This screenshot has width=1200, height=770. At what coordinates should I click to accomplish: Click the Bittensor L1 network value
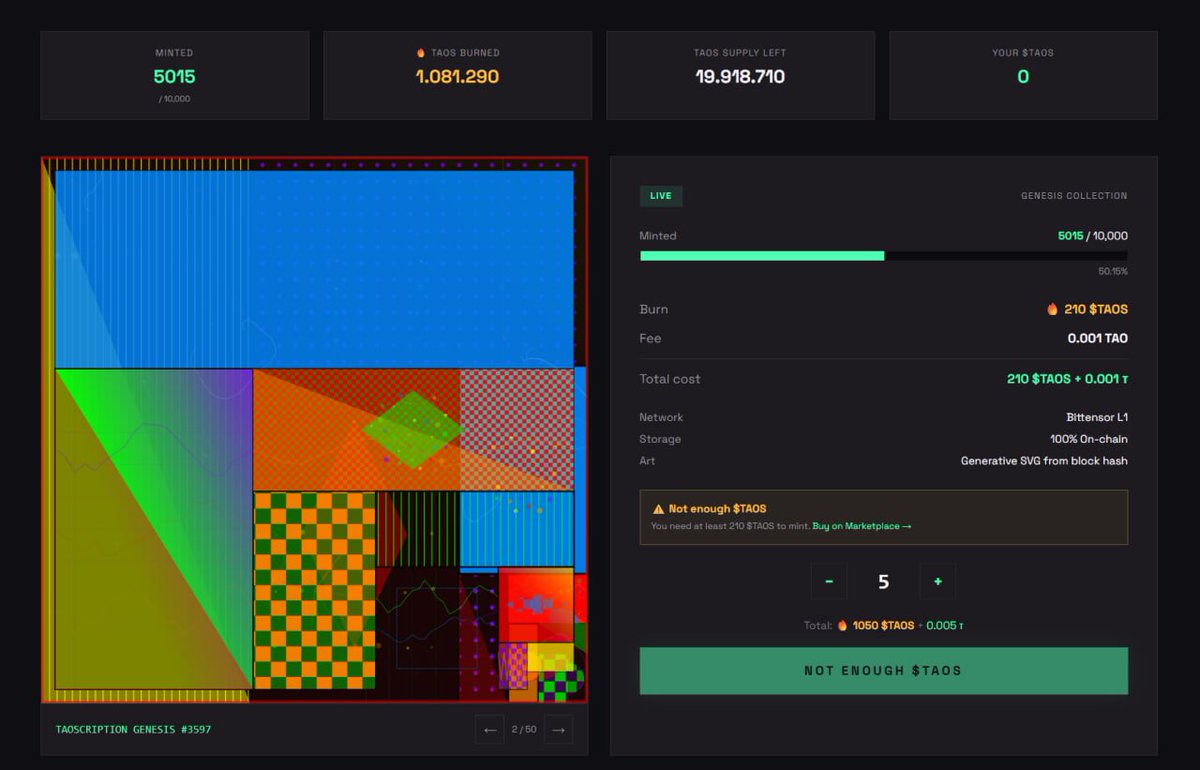tap(1097, 417)
